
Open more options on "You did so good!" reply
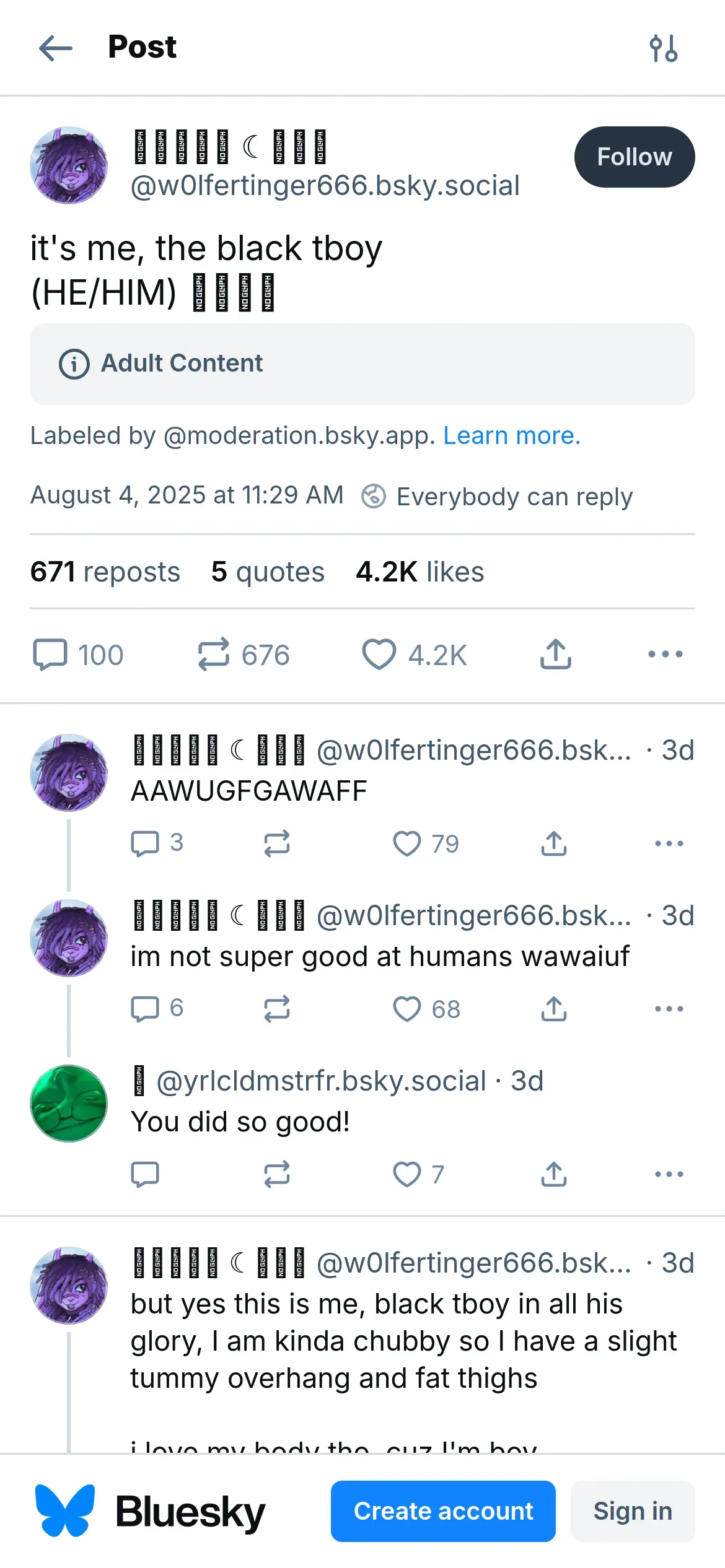point(669,1174)
